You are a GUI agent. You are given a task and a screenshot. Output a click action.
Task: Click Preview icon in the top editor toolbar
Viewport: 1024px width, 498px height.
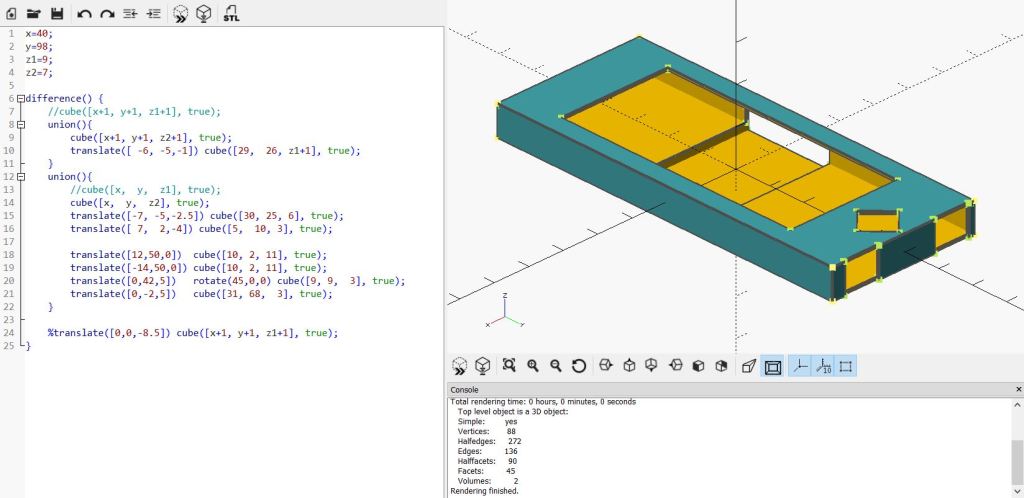tap(180, 14)
